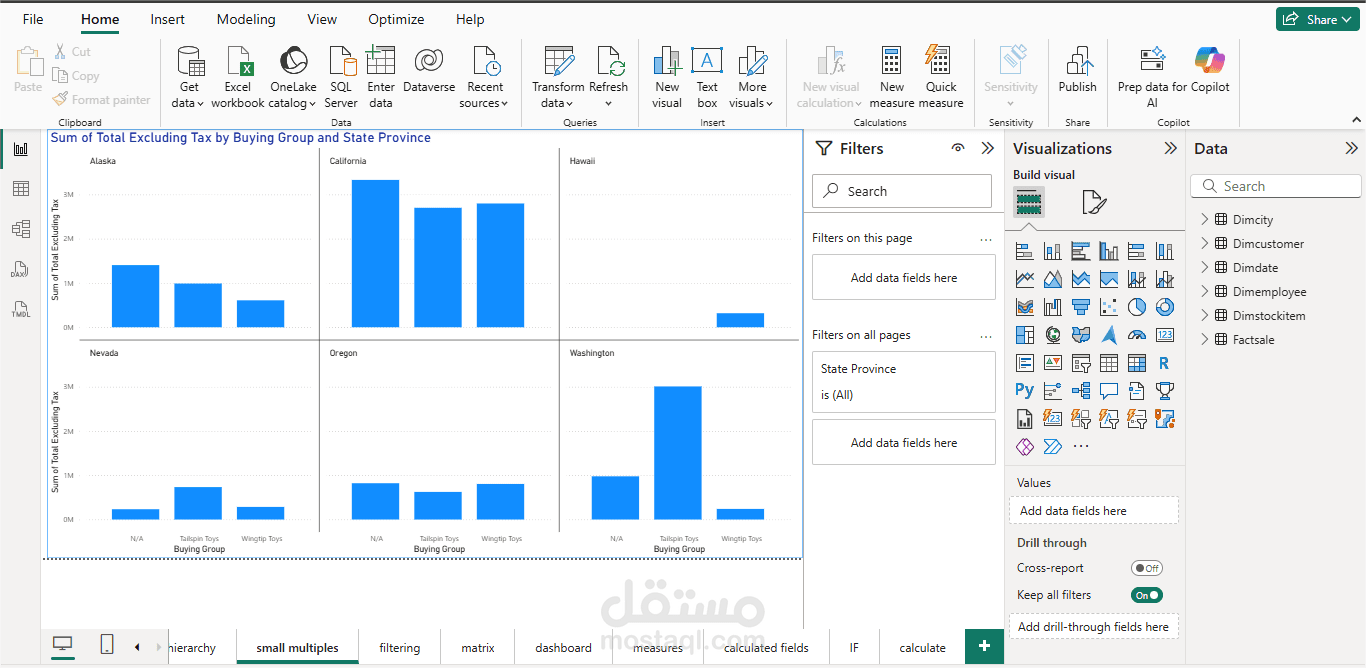Click the Refresh button
The width and height of the screenshot is (1366, 668).
pos(609,77)
